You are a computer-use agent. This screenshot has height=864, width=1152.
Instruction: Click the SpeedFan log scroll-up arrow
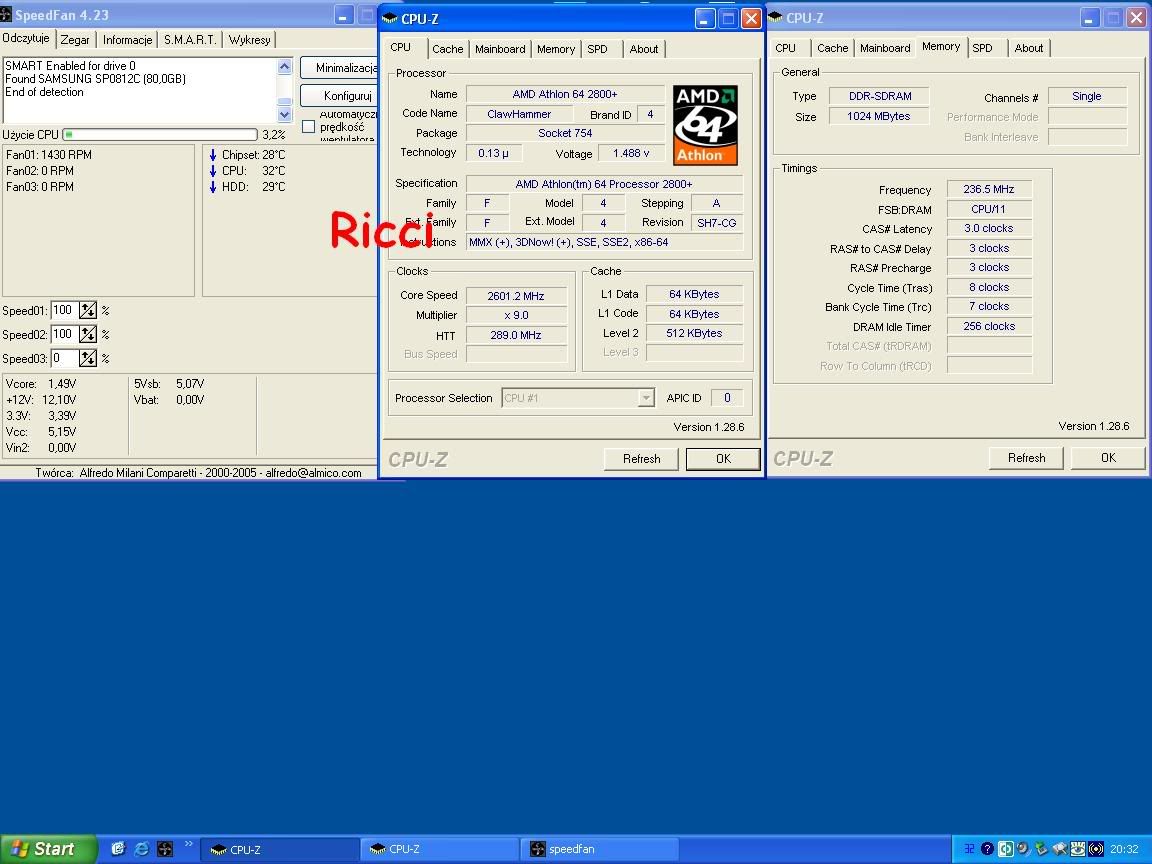click(x=285, y=66)
